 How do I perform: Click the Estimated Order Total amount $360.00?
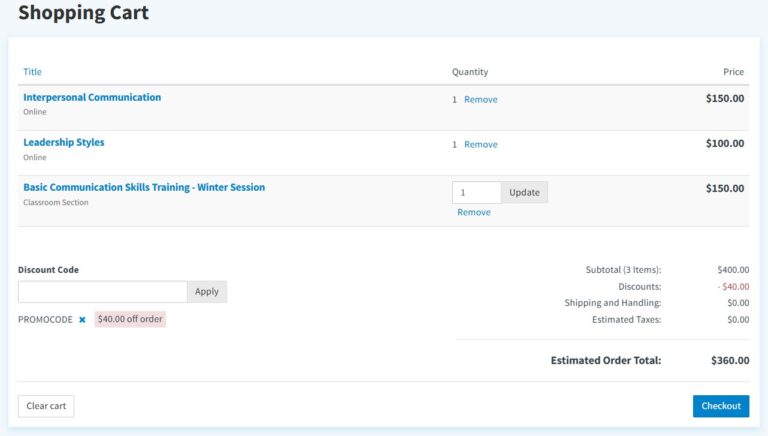click(730, 361)
